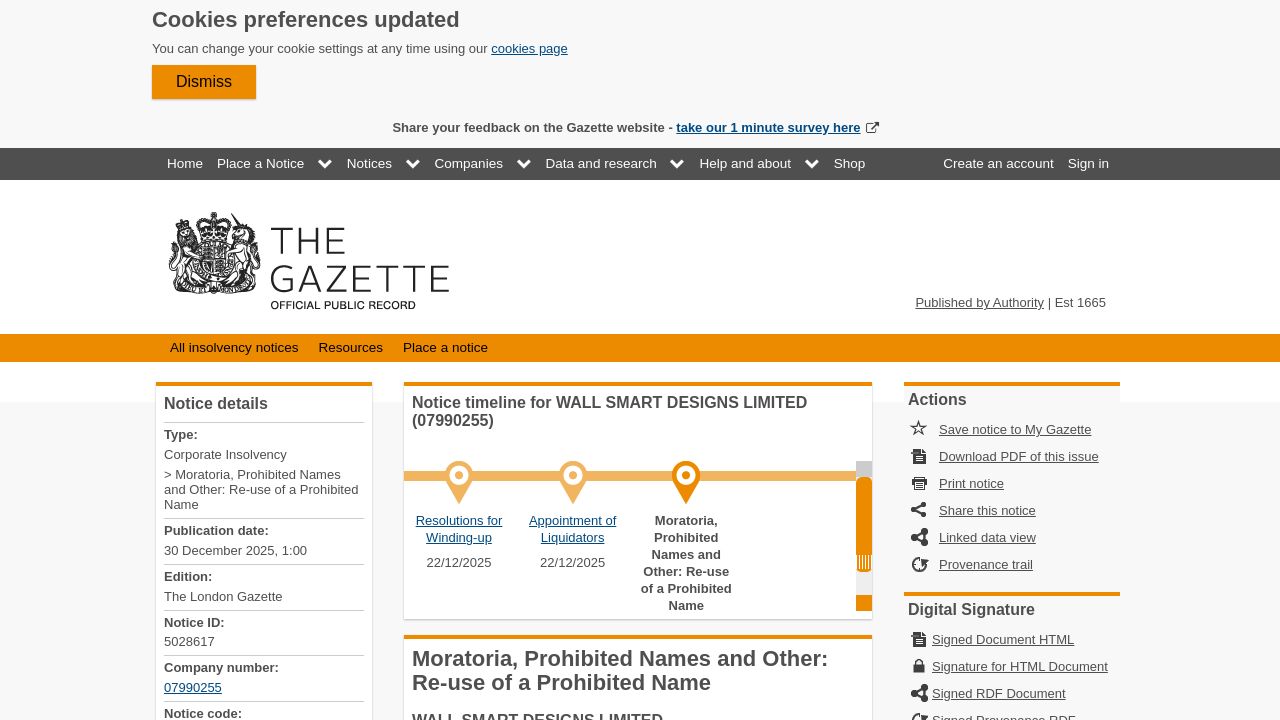The image size is (1280, 720).
Task: Open the cookies page link
Action: point(529,49)
